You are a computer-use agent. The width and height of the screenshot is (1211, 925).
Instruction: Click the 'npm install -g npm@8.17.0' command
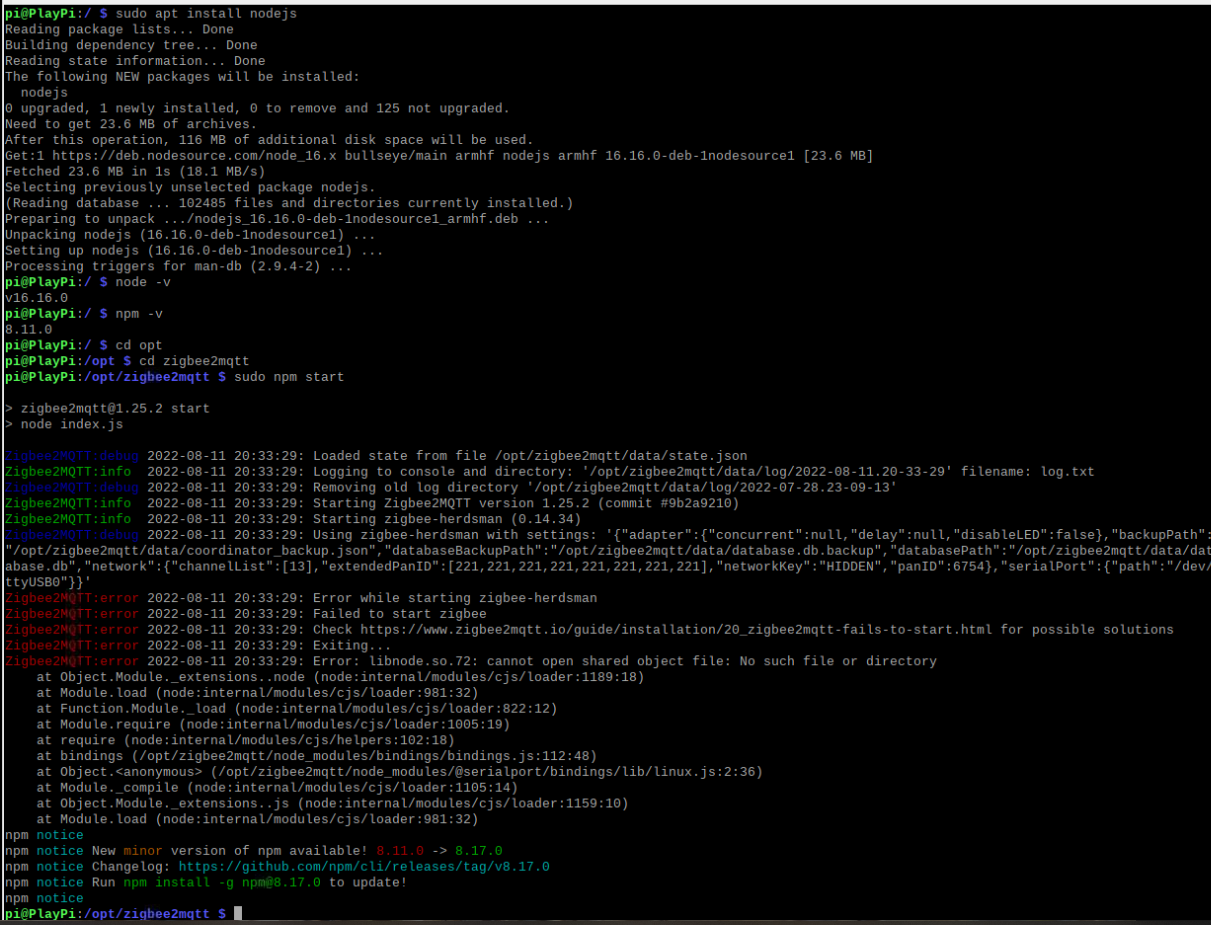pyautogui.click(x=222, y=883)
